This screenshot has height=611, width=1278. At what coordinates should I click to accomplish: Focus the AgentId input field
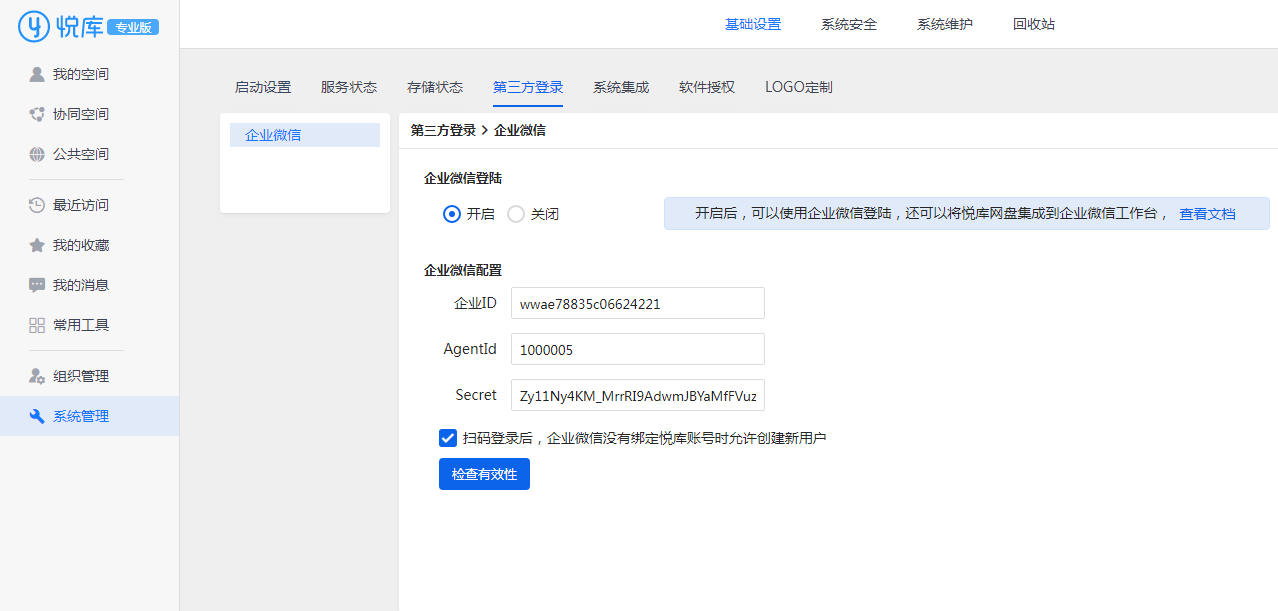coord(638,349)
